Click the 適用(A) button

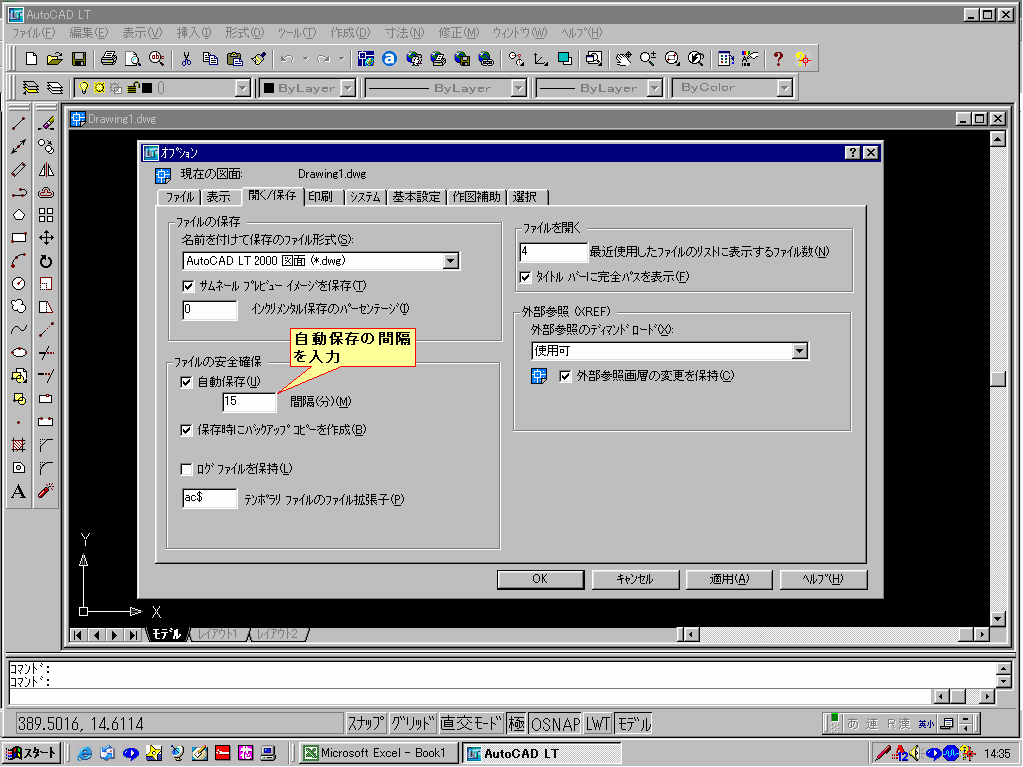tap(729, 579)
